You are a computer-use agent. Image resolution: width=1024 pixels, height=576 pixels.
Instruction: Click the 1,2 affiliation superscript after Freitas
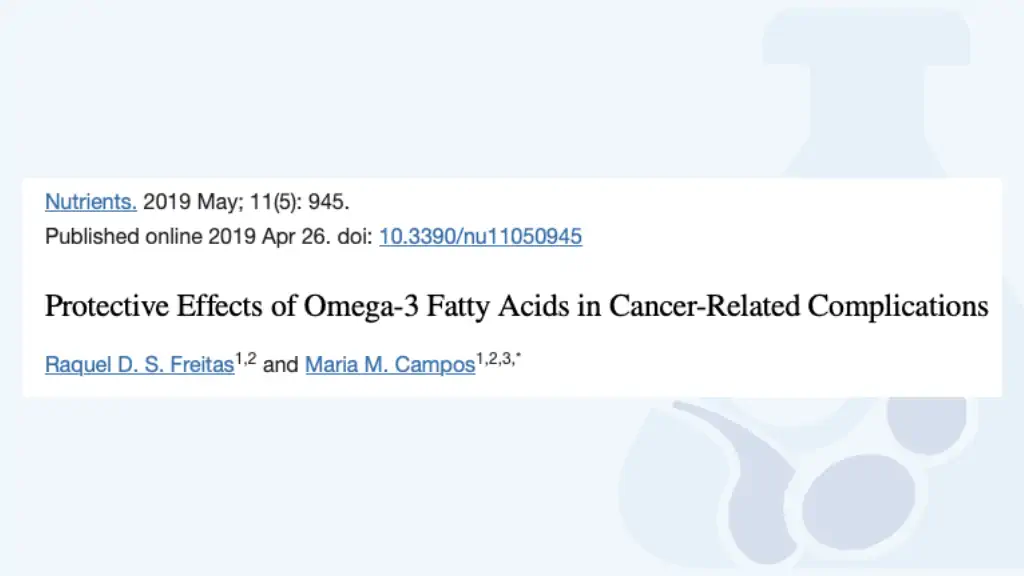pyautogui.click(x=246, y=359)
